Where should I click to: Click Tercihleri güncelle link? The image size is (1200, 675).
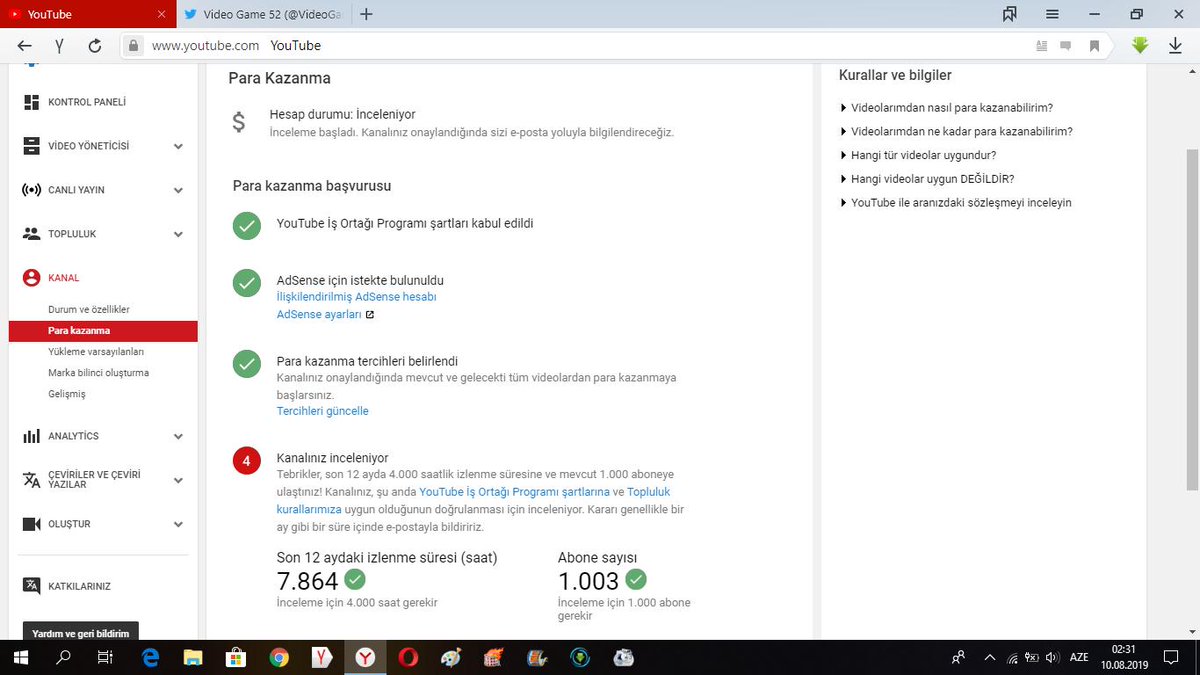point(322,411)
